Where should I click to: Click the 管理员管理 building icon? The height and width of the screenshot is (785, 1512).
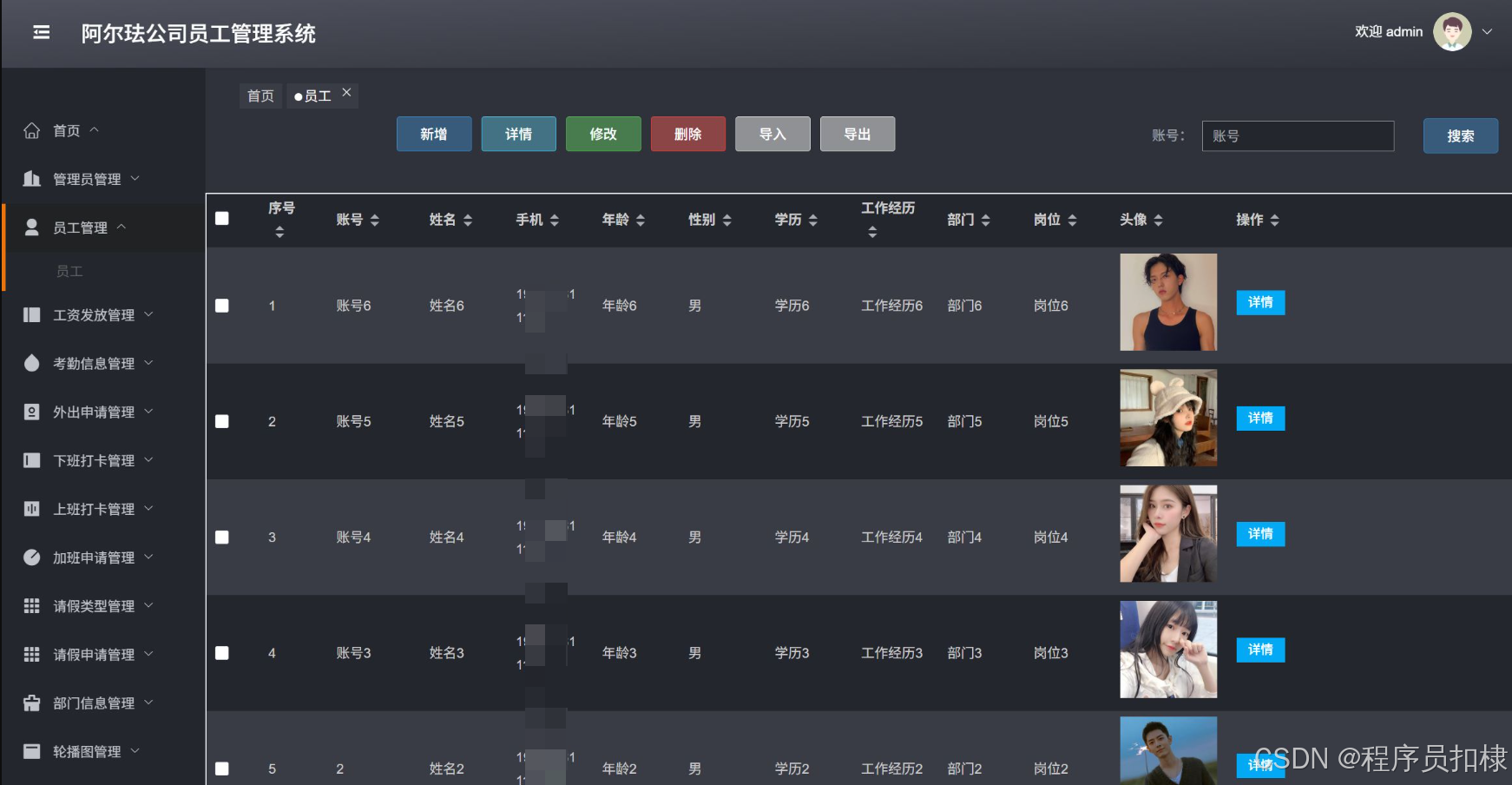(x=32, y=179)
